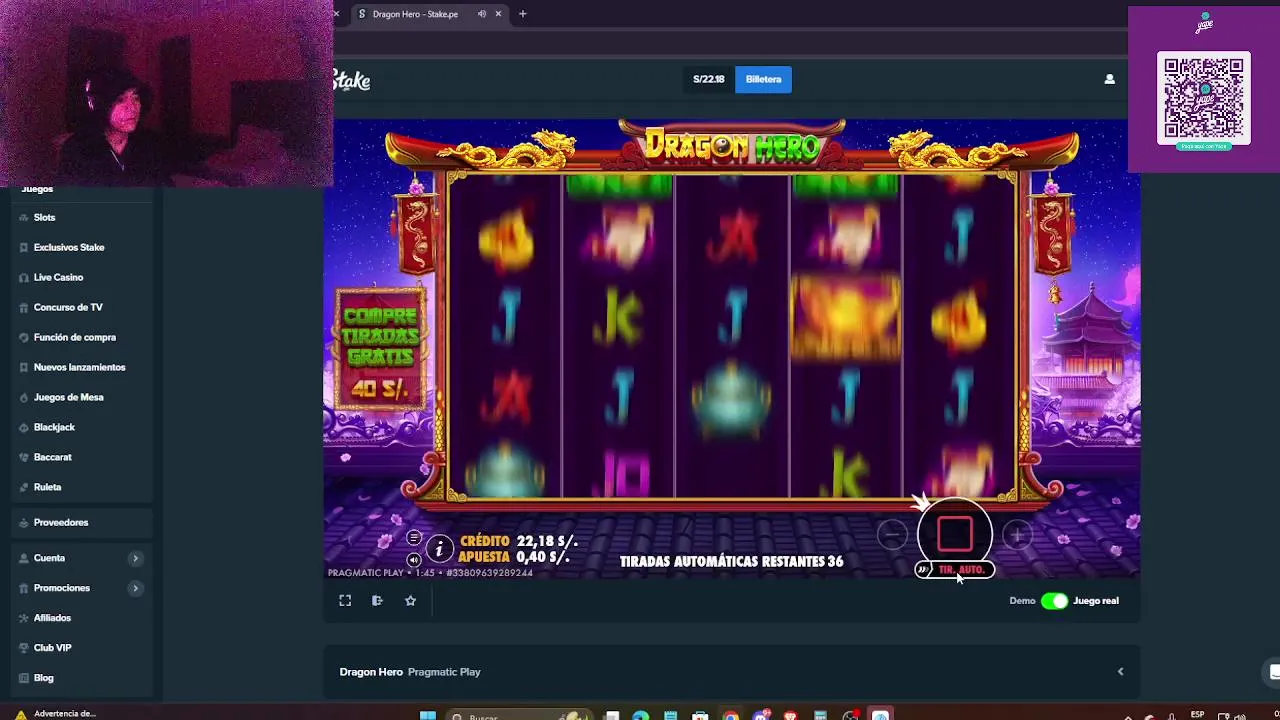The height and width of the screenshot is (720, 1280).
Task: Mute the slot game sound icon
Action: coord(413,560)
